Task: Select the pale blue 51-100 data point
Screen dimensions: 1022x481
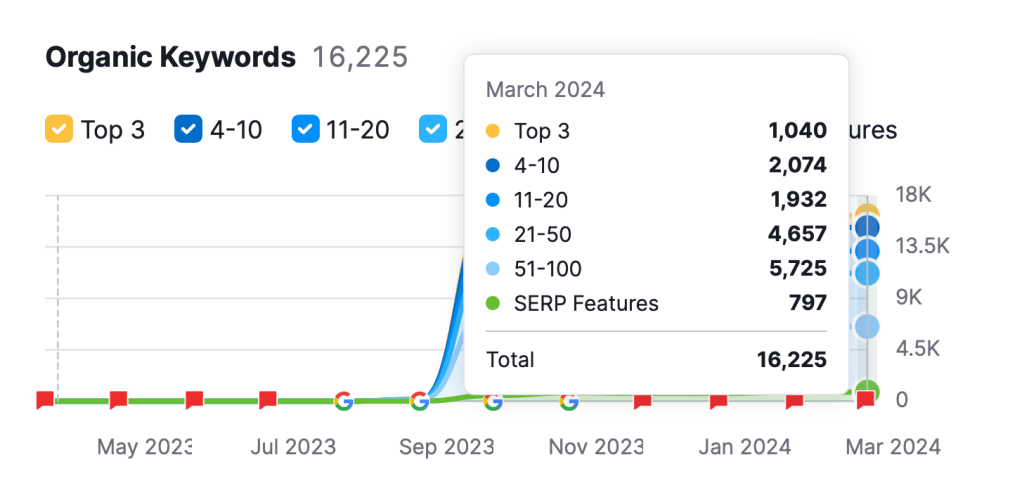Action: coord(867,326)
